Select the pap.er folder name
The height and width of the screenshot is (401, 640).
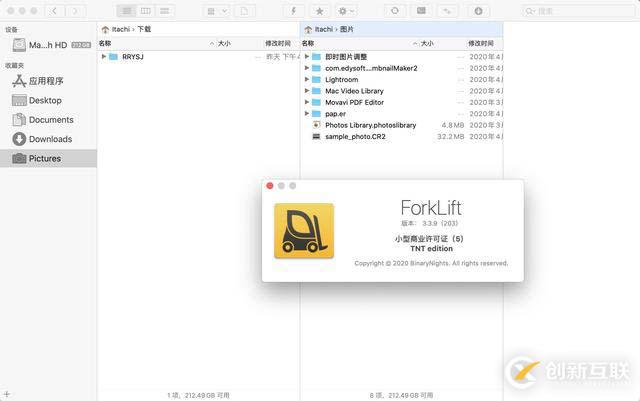[336, 114]
